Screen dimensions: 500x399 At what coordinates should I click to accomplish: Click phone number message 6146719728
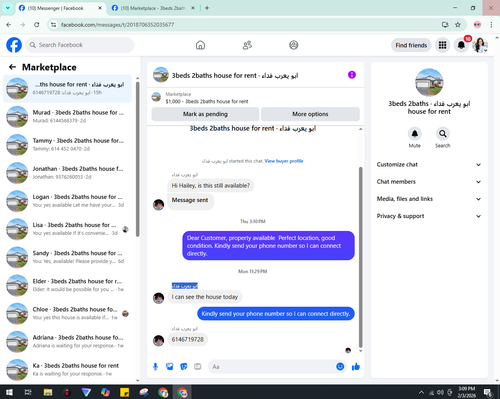point(188,339)
